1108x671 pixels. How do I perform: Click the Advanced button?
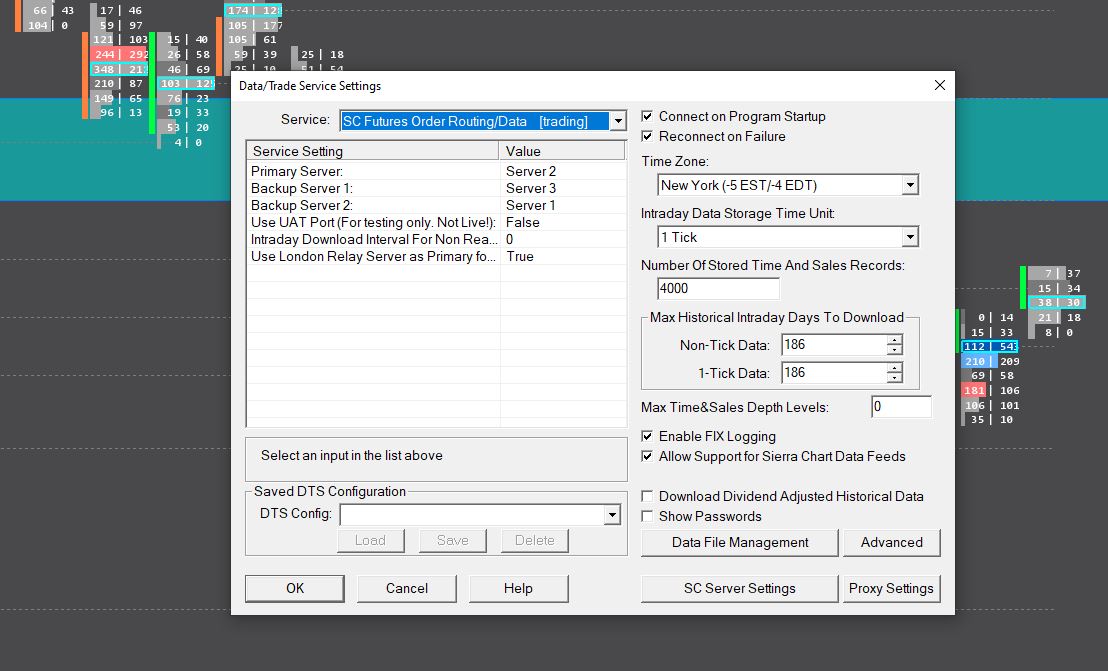pos(892,542)
